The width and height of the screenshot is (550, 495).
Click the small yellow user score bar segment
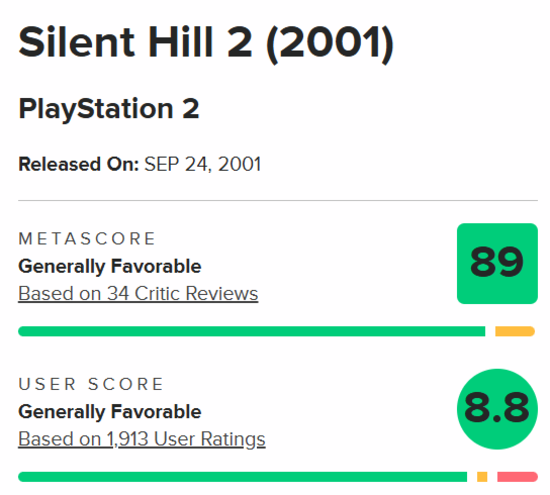point(482,477)
